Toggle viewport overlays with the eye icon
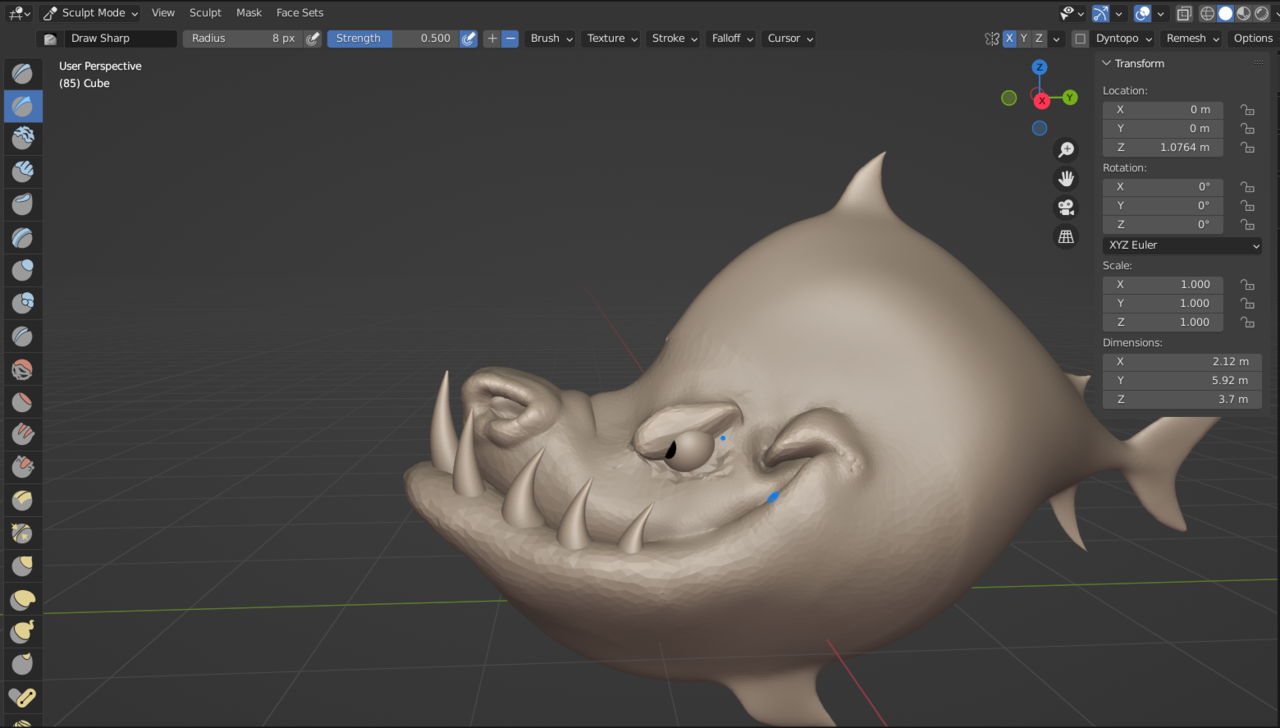 [x=1067, y=13]
